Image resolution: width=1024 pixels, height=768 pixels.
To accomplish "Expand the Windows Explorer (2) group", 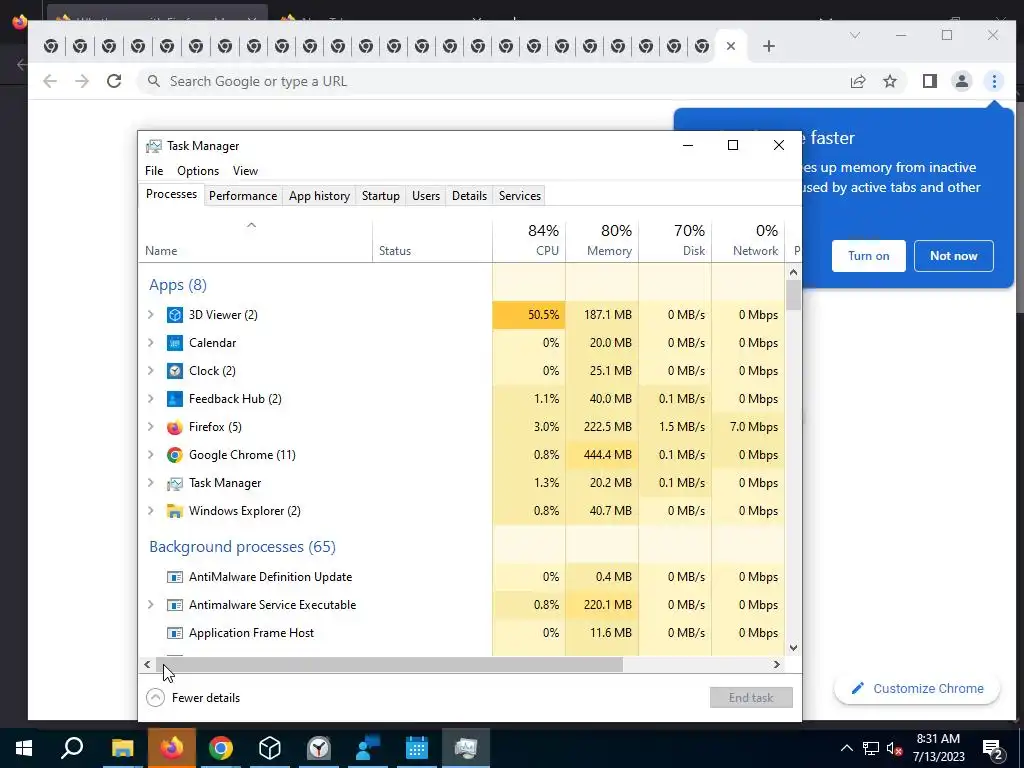I will pos(151,511).
